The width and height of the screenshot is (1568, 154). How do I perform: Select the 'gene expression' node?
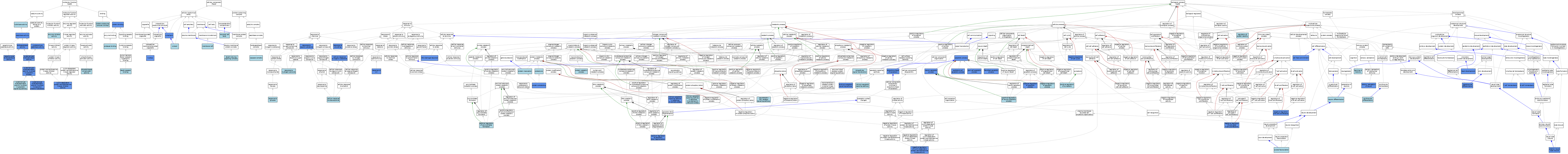click(506, 58)
